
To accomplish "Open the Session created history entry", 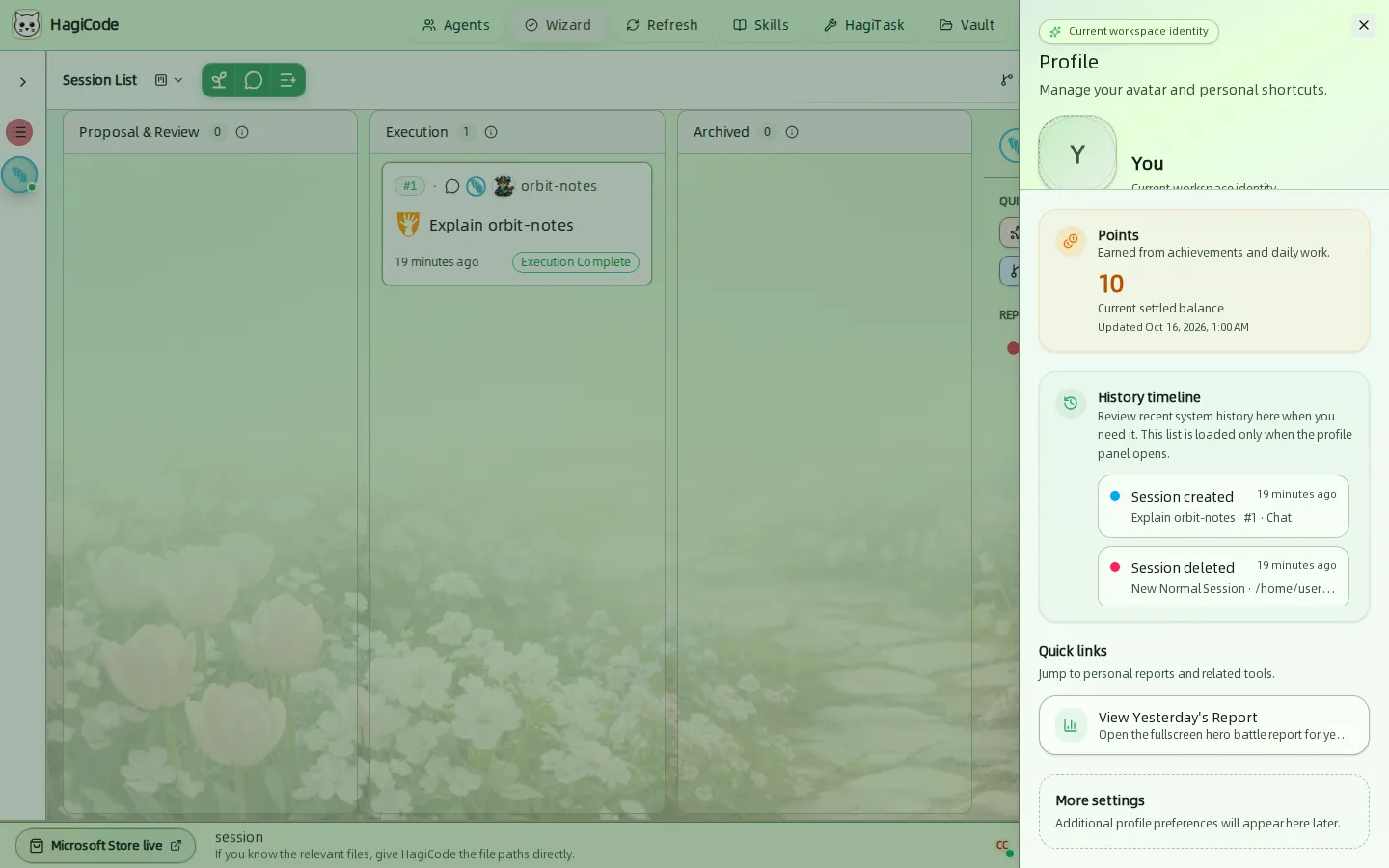I will (x=1223, y=506).
